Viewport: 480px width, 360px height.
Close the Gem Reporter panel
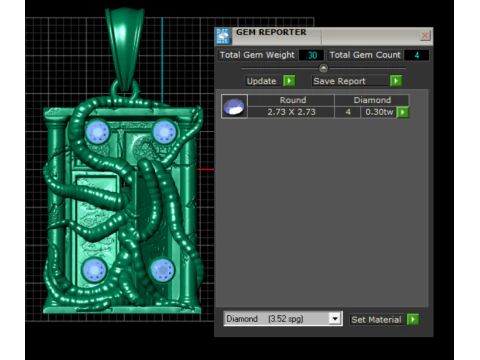tap(425, 35)
